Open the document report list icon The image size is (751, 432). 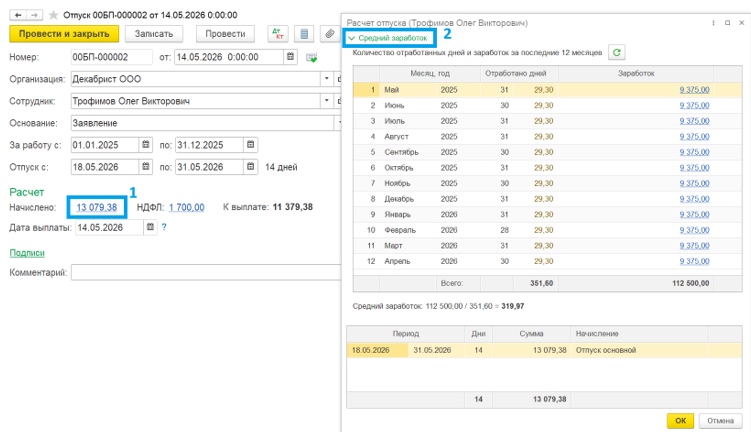304,34
